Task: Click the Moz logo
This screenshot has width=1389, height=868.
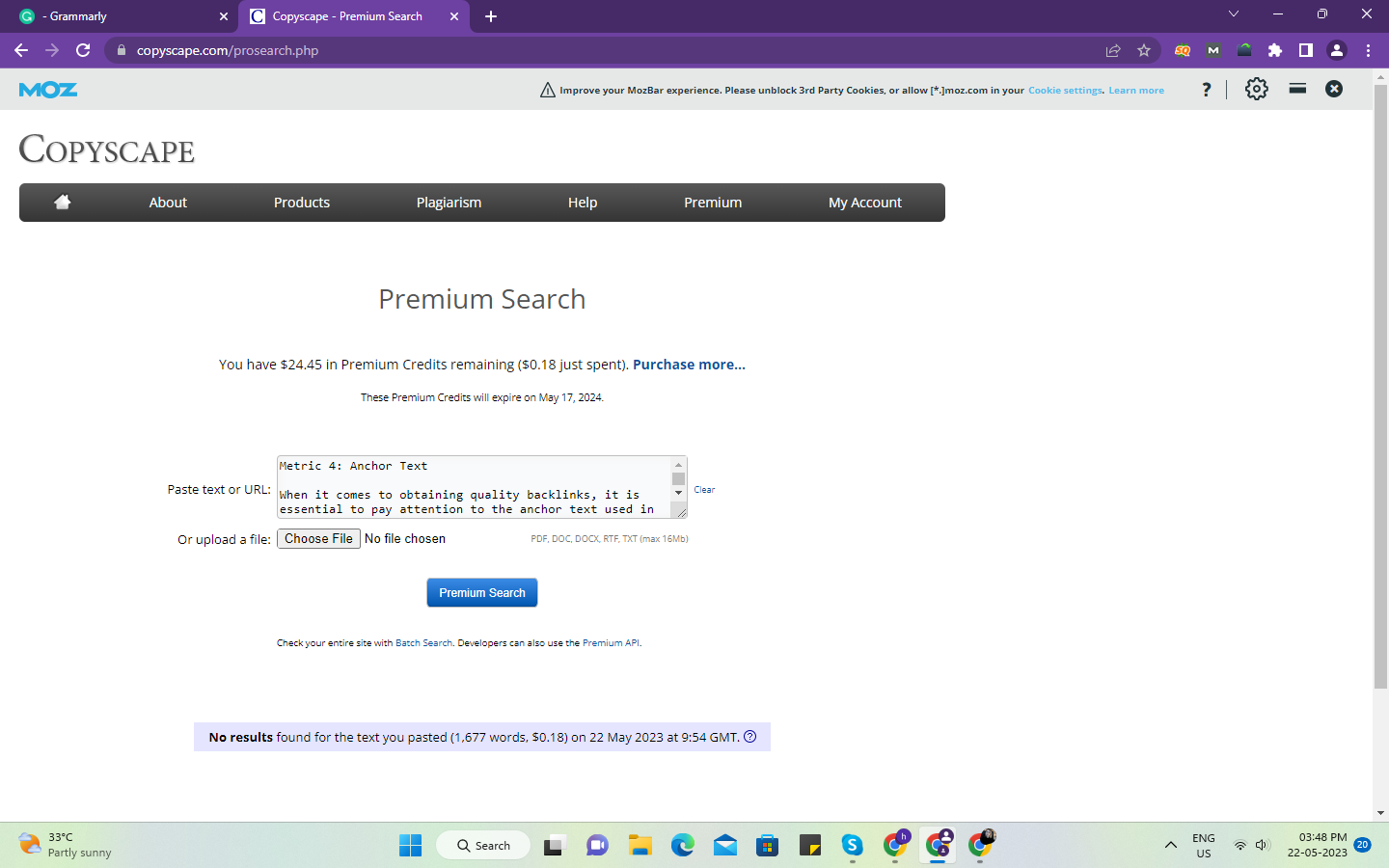Action: click(x=48, y=90)
